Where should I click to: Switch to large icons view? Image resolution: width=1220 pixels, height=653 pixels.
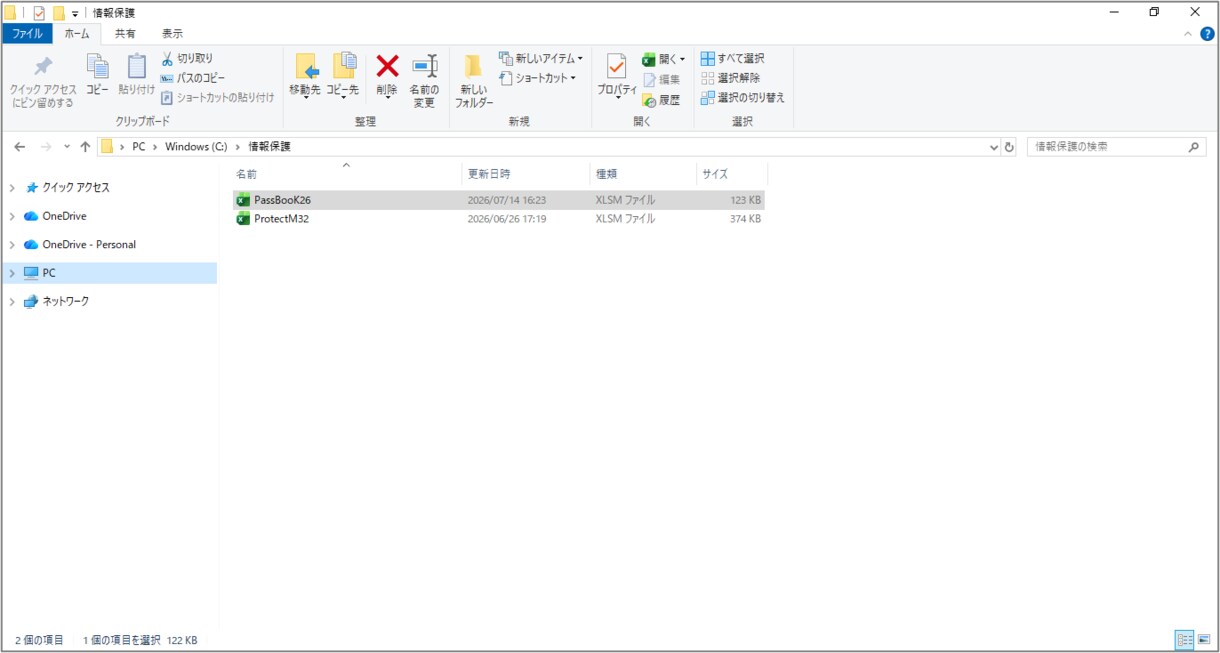[x=1204, y=639]
